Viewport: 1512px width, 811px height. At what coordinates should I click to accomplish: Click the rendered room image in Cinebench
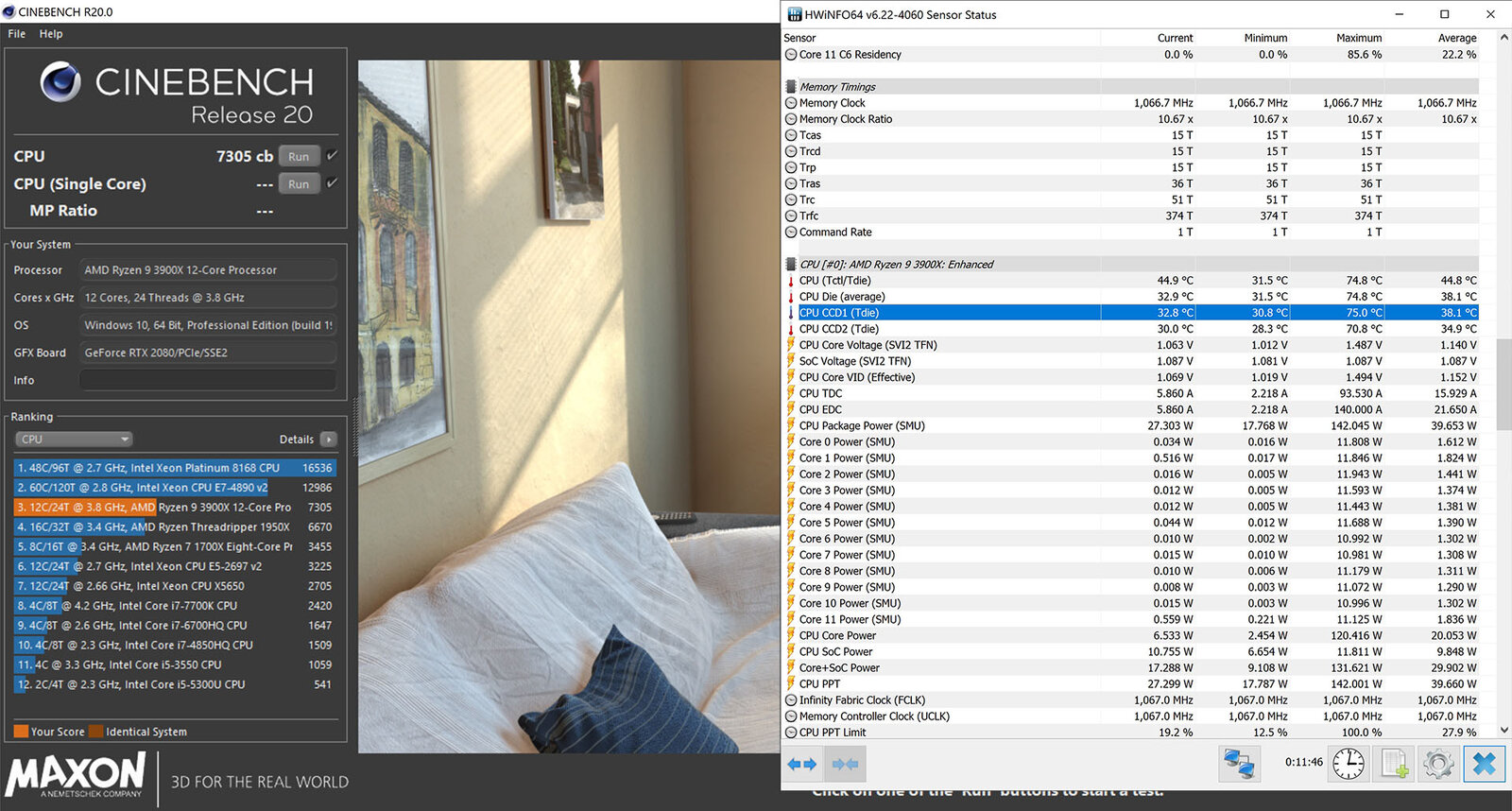coord(569,406)
